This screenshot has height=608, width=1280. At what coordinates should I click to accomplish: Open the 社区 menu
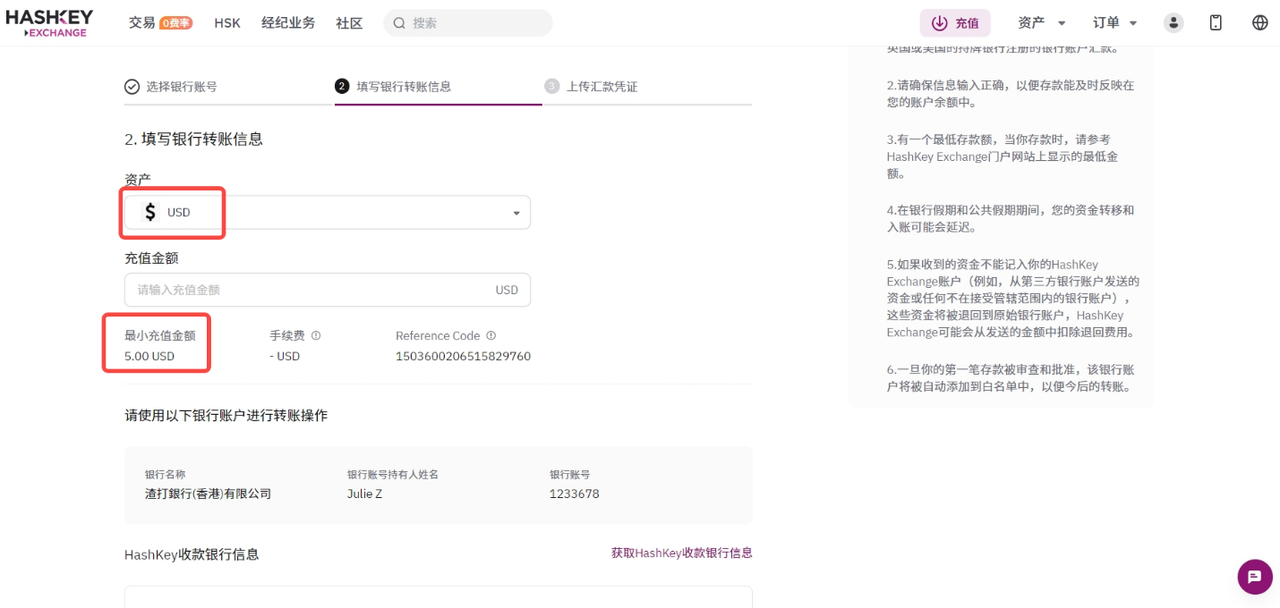(x=349, y=23)
